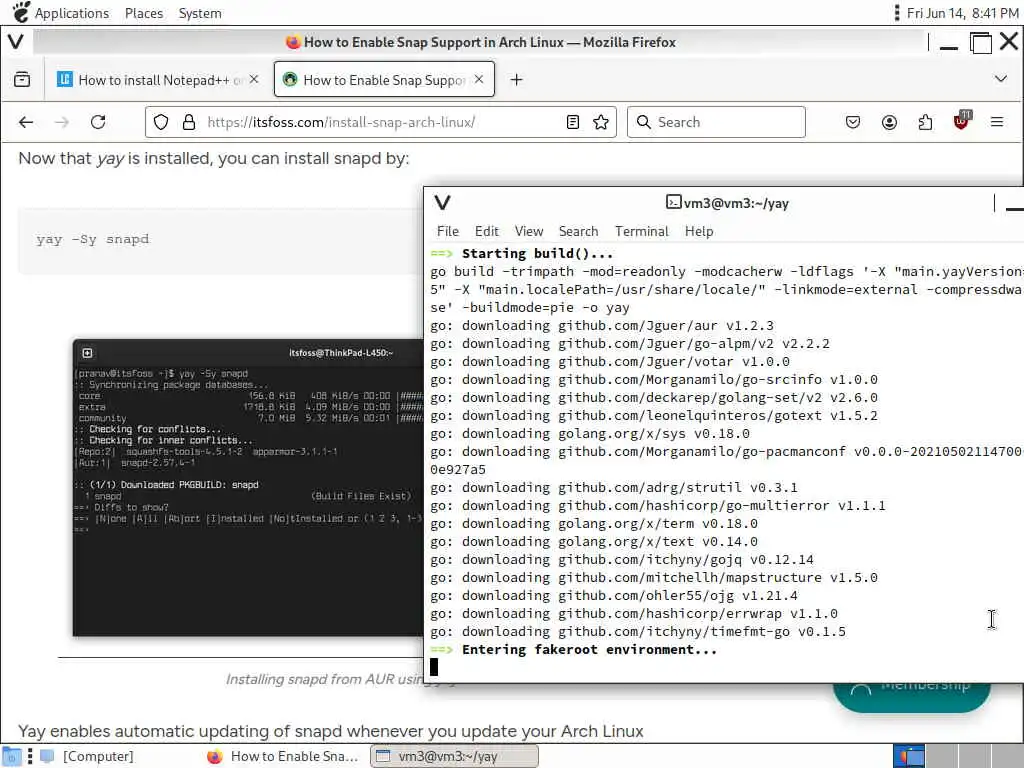Click 'Installing snapd from AUR' caption
This screenshot has width=1024, height=768.
[x=325, y=679]
